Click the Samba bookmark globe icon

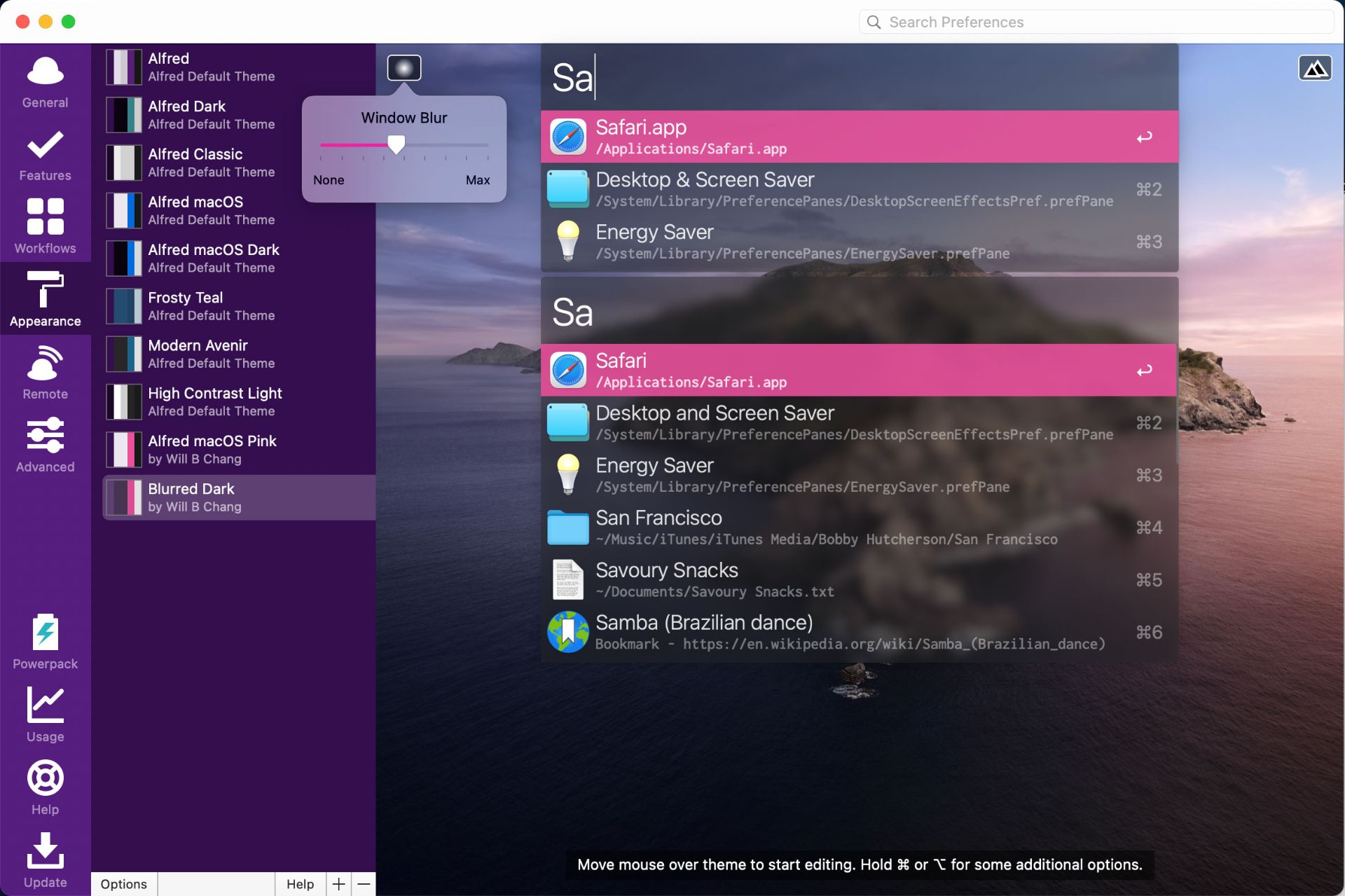[567, 632]
